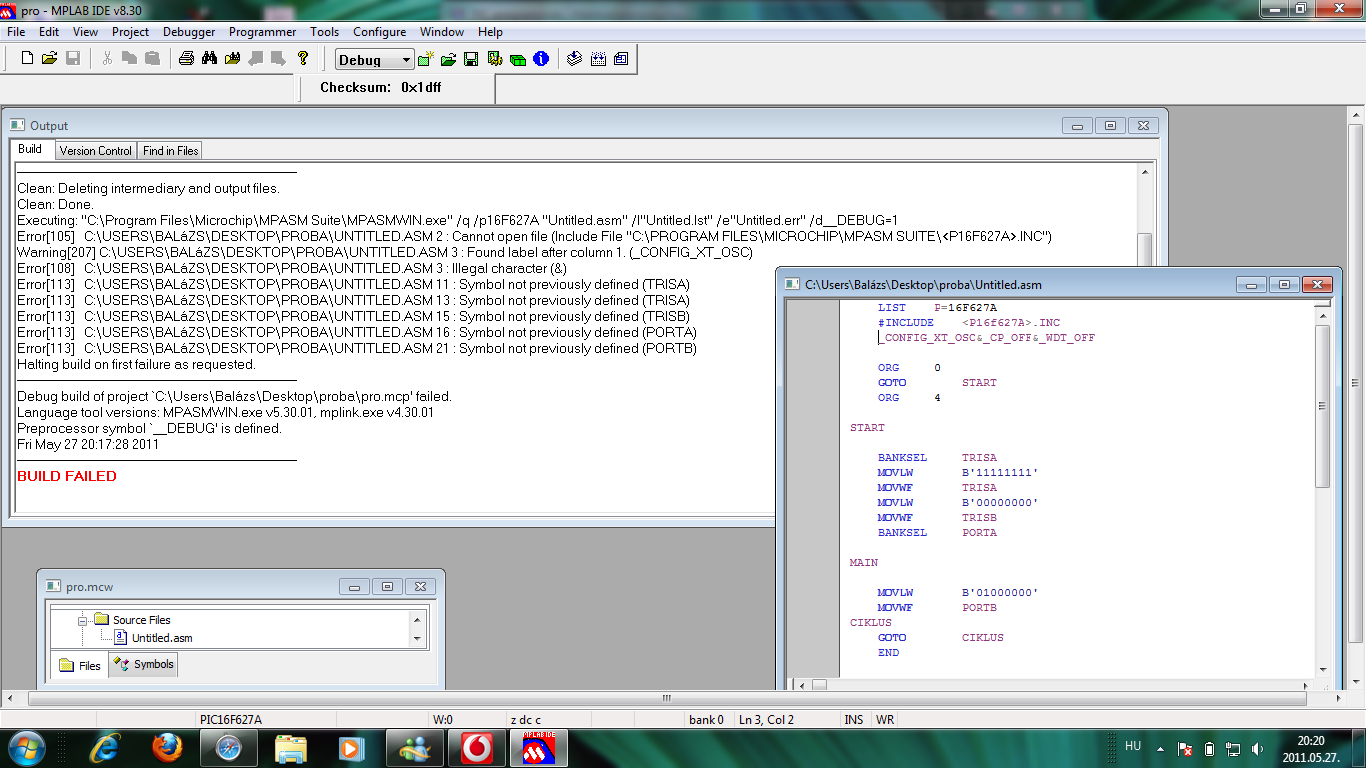The image size is (1366, 768).
Task: Open the Edit menu
Action: click(x=49, y=32)
